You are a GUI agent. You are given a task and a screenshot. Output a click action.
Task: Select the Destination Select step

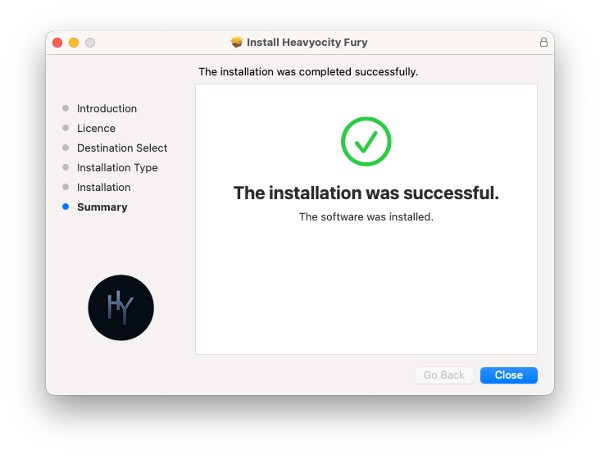[122, 148]
